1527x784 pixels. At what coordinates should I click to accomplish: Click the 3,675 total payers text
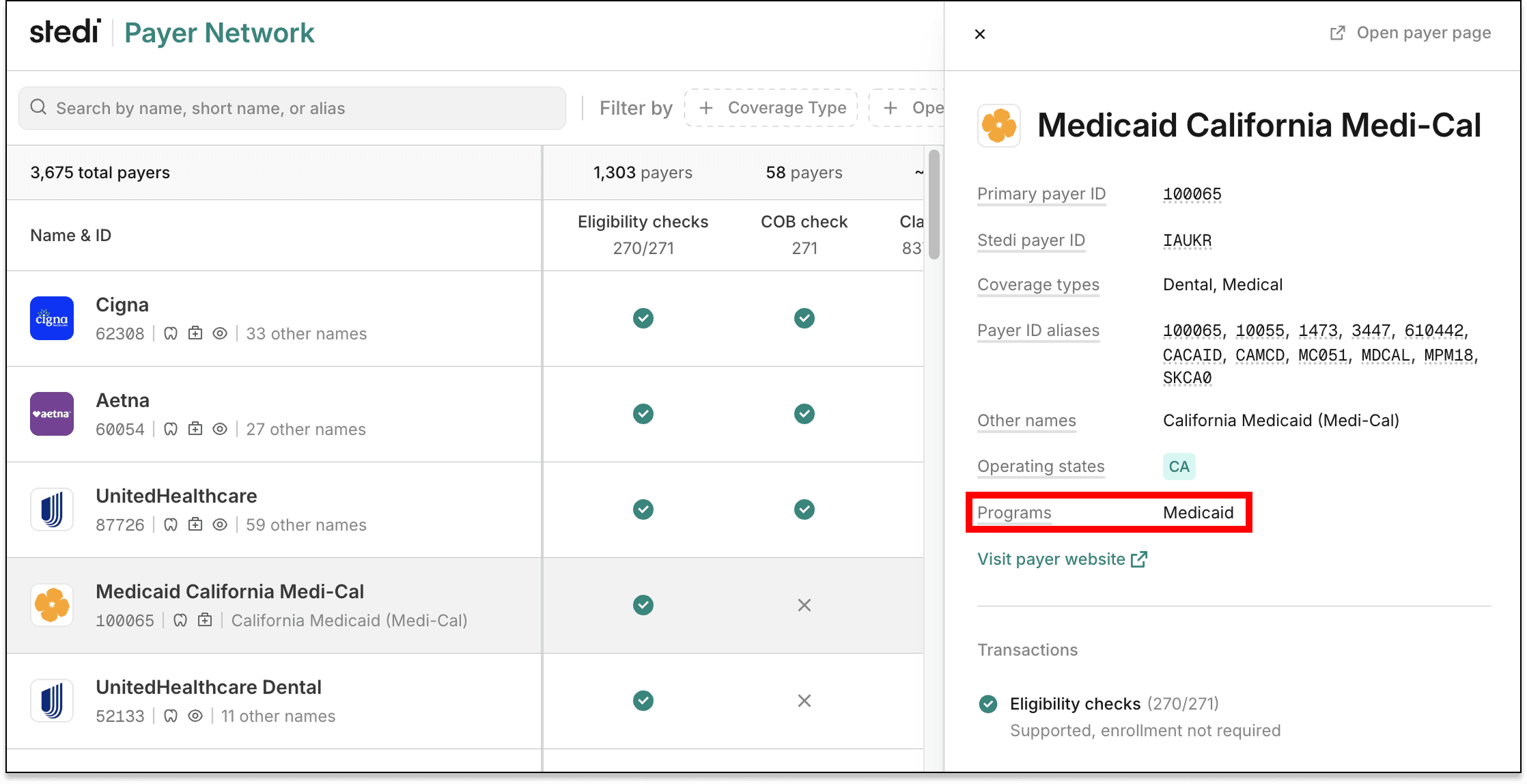(x=100, y=173)
